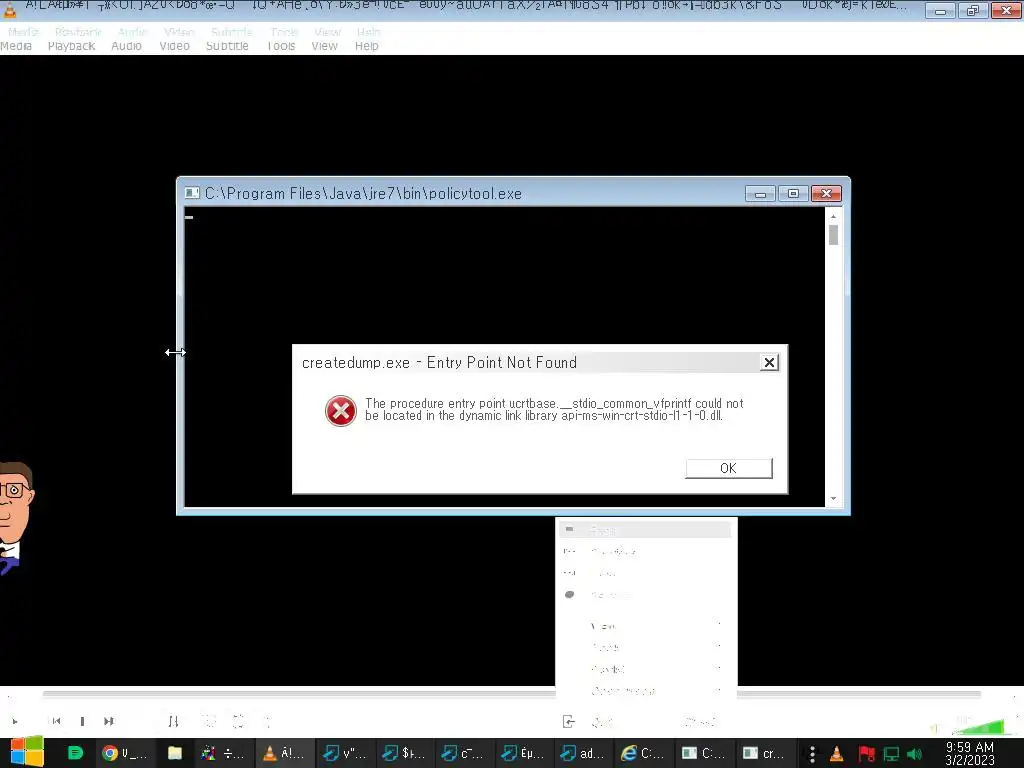The height and width of the screenshot is (768, 1024).
Task: Click the network tray icon
Action: (x=891, y=754)
